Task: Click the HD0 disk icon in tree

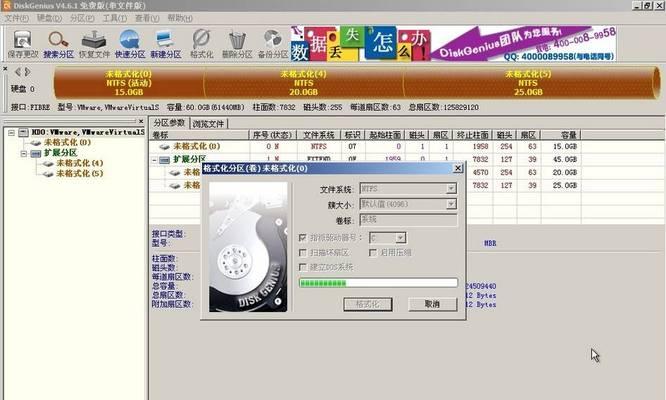Action: [x=24, y=132]
